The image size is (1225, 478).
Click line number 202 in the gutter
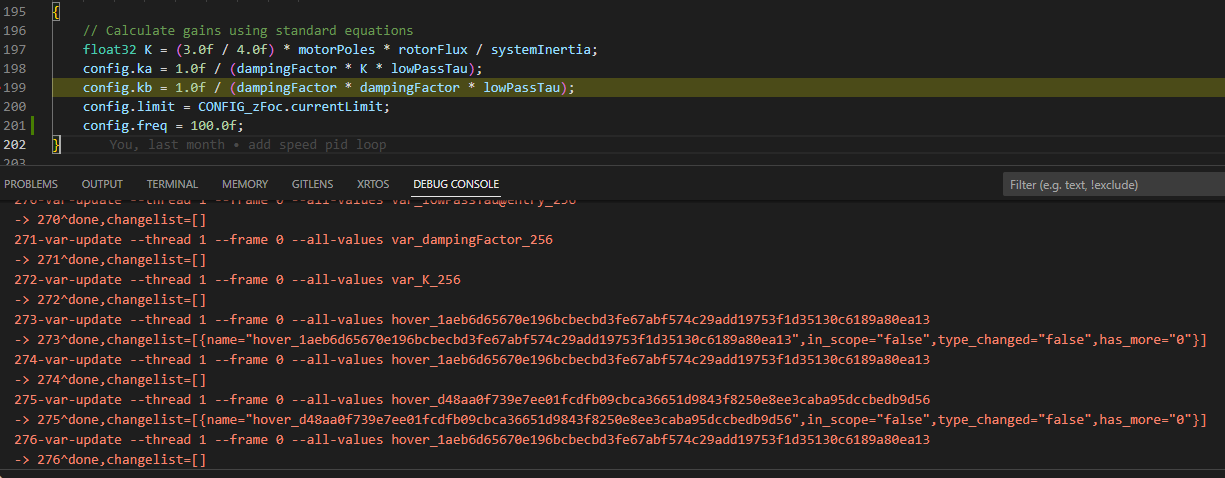pyautogui.click(x=14, y=144)
